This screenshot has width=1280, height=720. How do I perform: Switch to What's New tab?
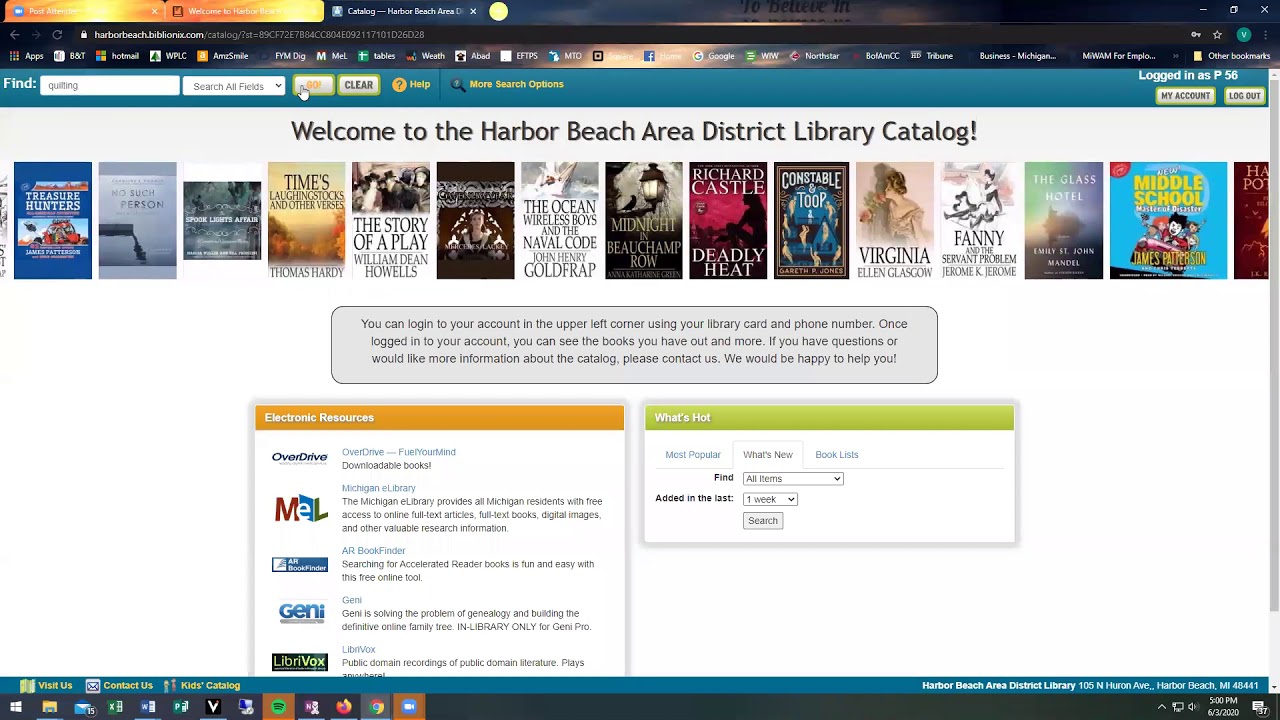click(x=767, y=455)
